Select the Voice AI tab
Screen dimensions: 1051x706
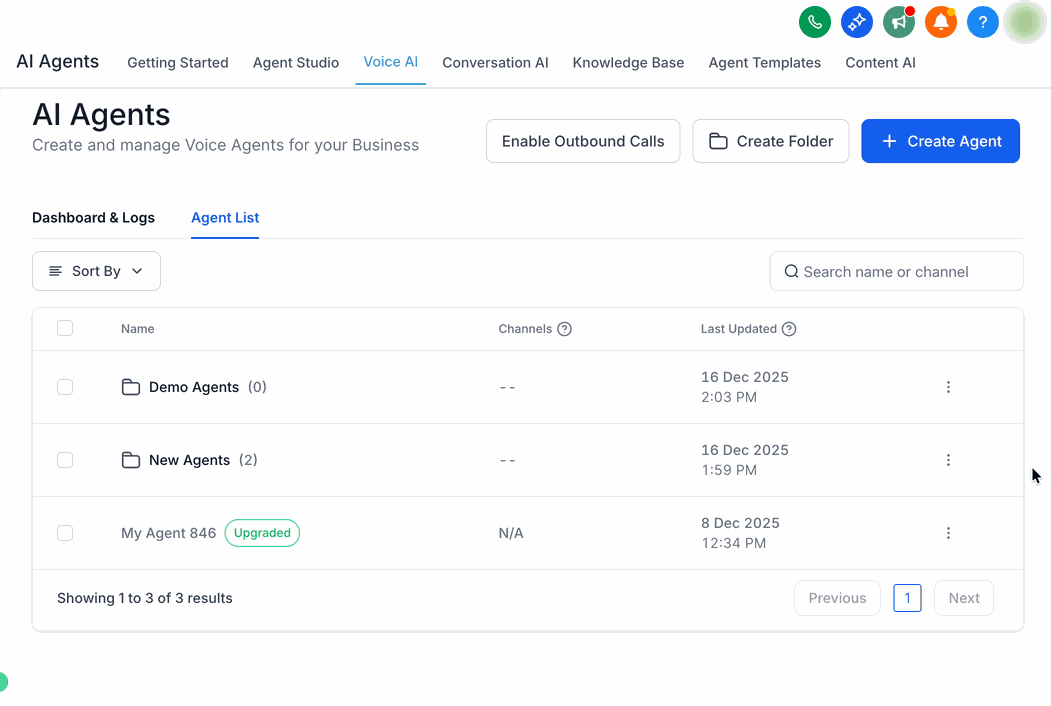(x=390, y=62)
